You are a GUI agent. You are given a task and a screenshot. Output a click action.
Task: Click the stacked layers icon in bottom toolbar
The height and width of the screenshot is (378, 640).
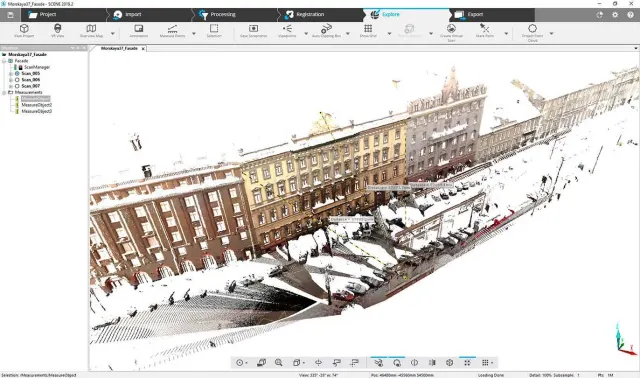point(261,362)
